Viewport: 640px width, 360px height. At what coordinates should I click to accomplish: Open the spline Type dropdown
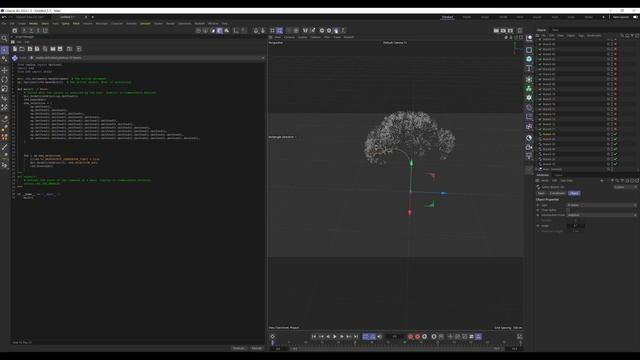coord(602,205)
